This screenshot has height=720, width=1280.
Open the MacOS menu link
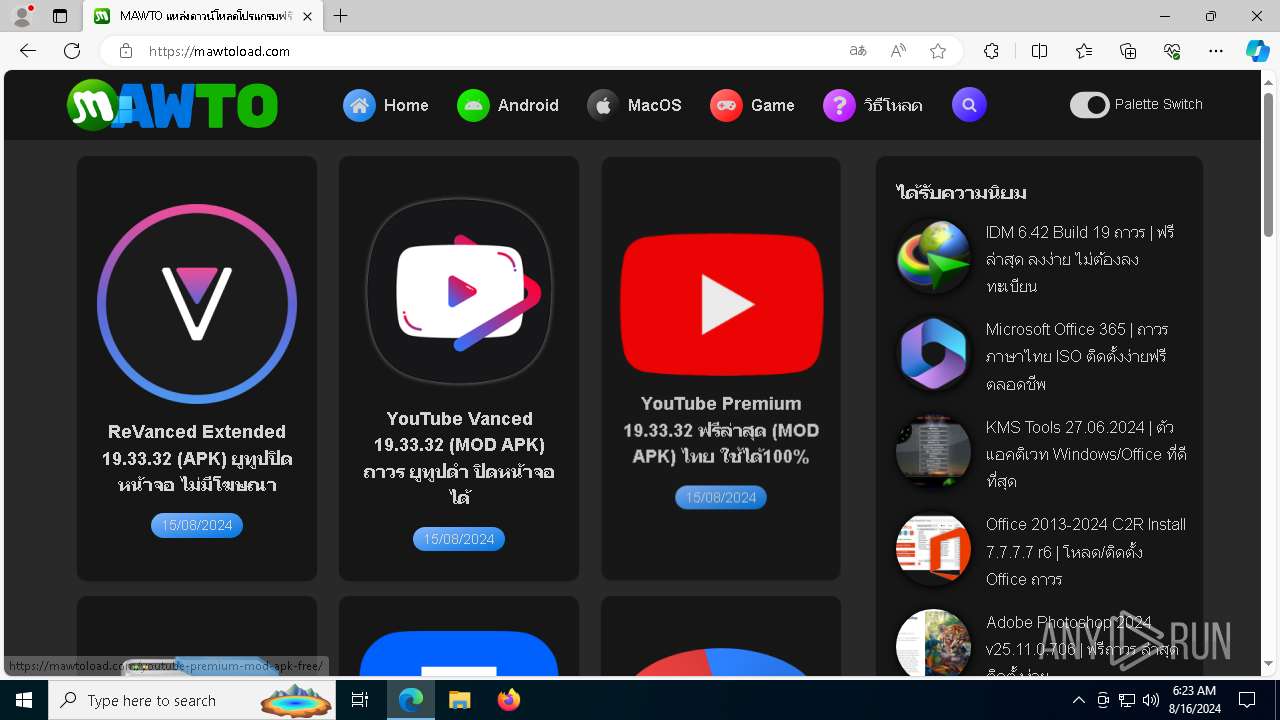[655, 105]
